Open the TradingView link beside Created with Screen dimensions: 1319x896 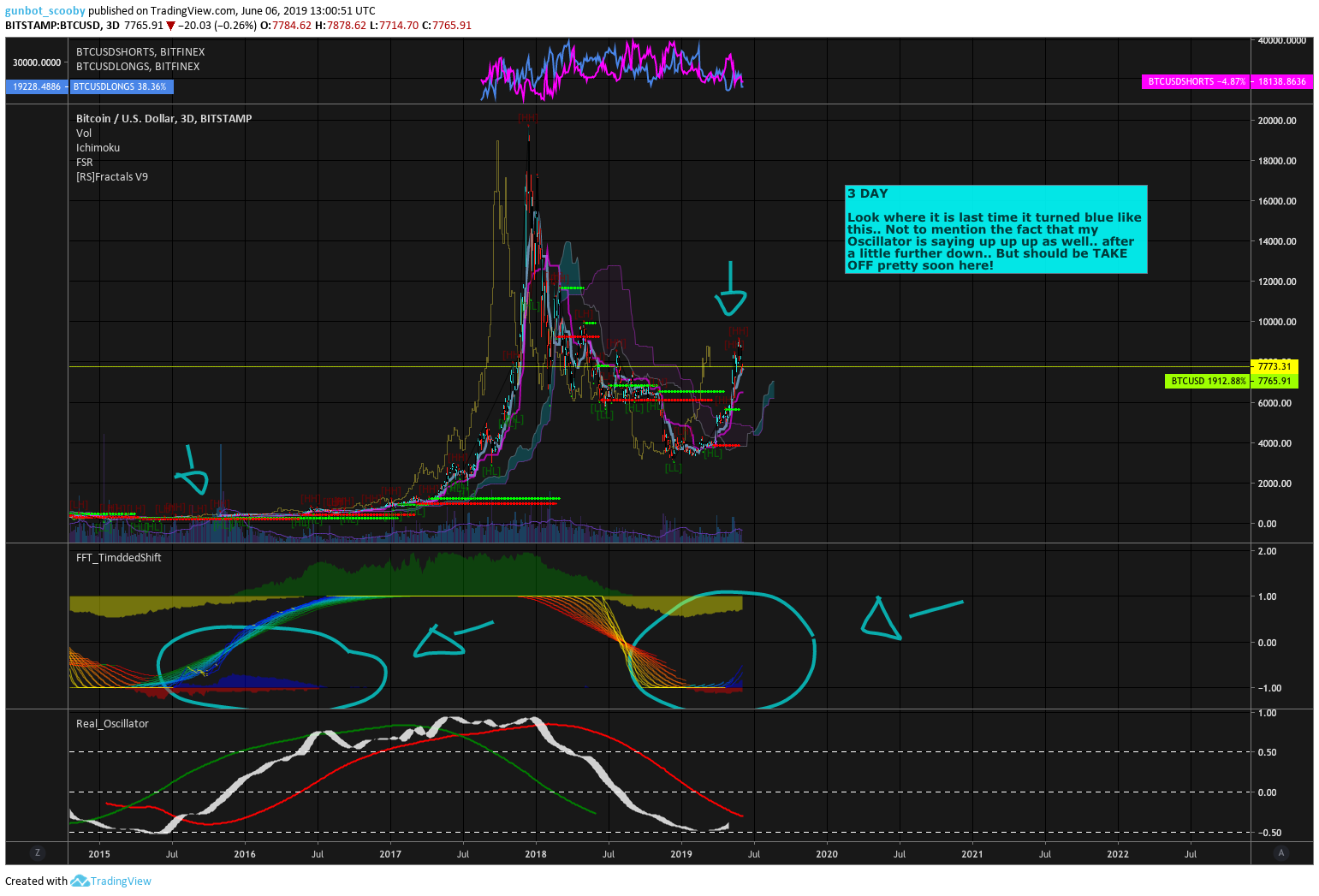[121, 881]
